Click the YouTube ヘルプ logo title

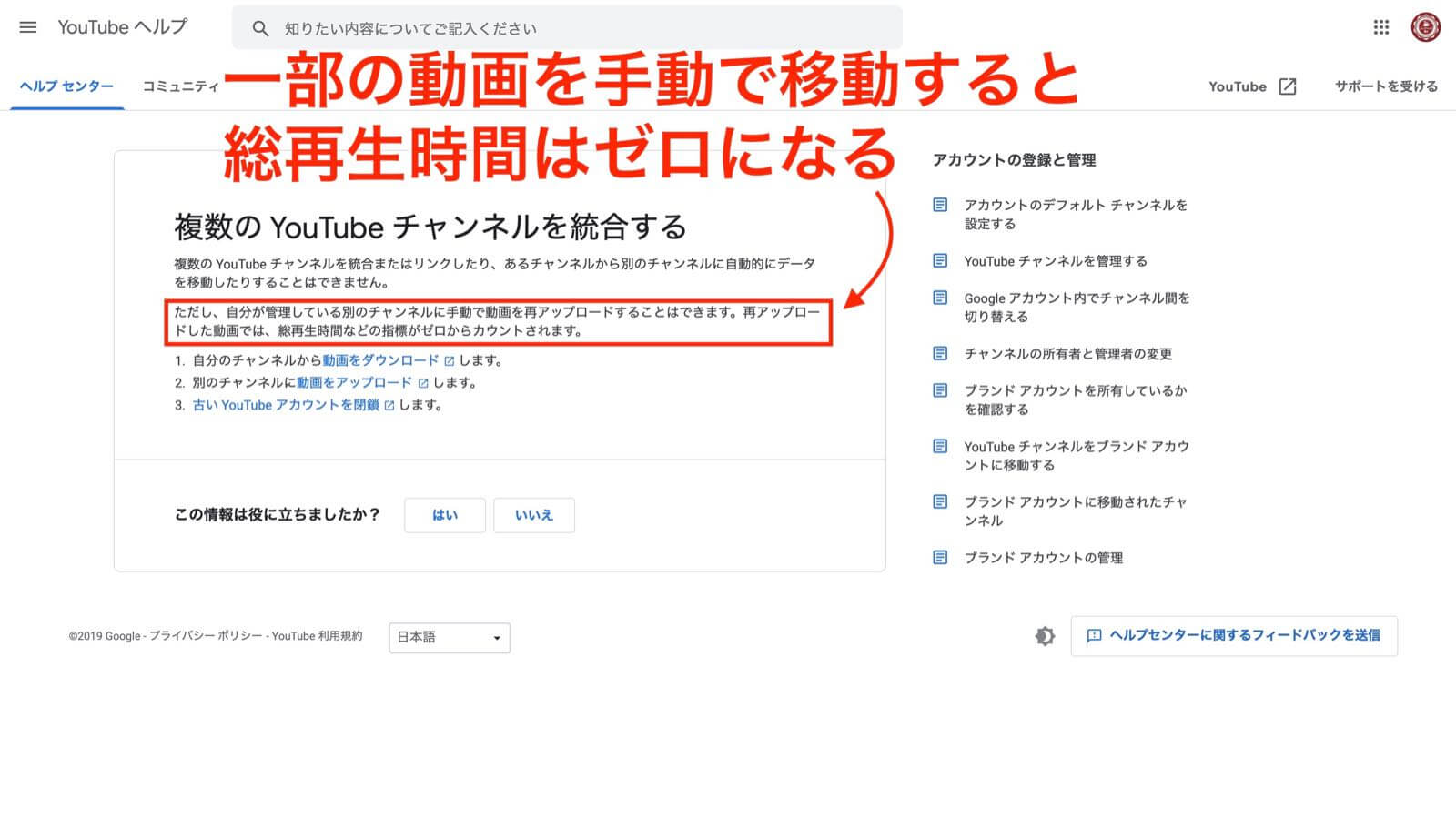(x=123, y=27)
